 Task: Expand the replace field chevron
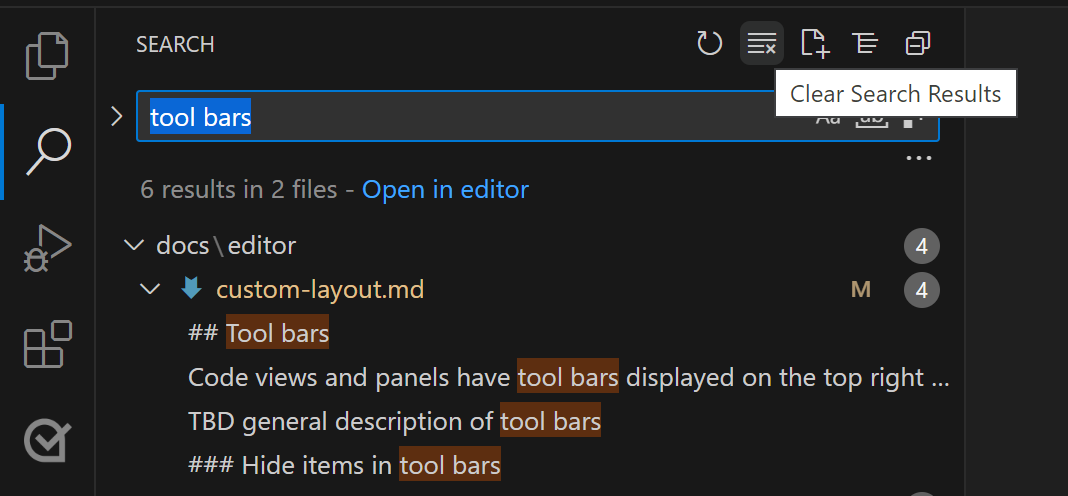coord(116,117)
